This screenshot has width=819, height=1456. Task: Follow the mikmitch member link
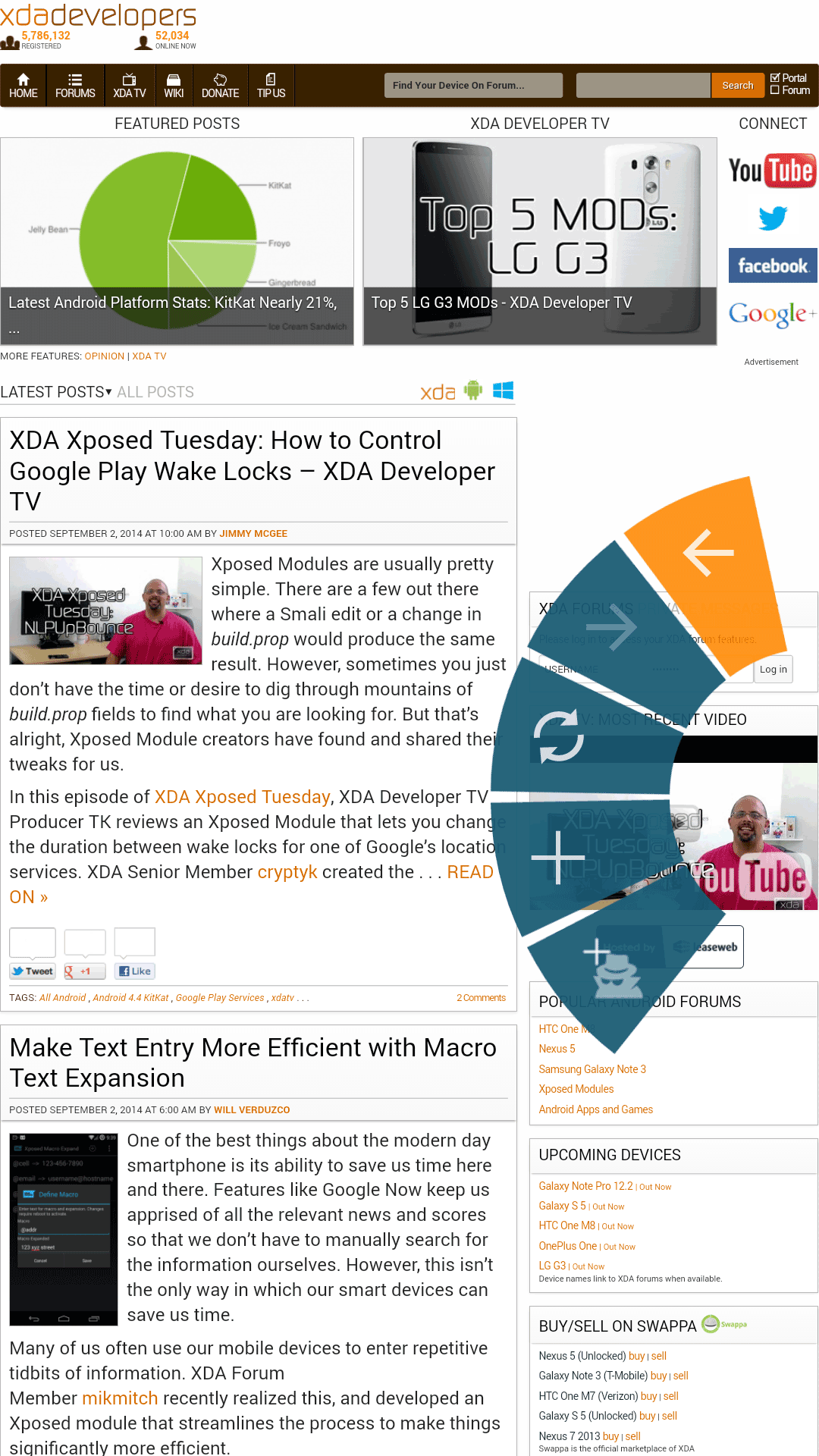coord(120,1398)
